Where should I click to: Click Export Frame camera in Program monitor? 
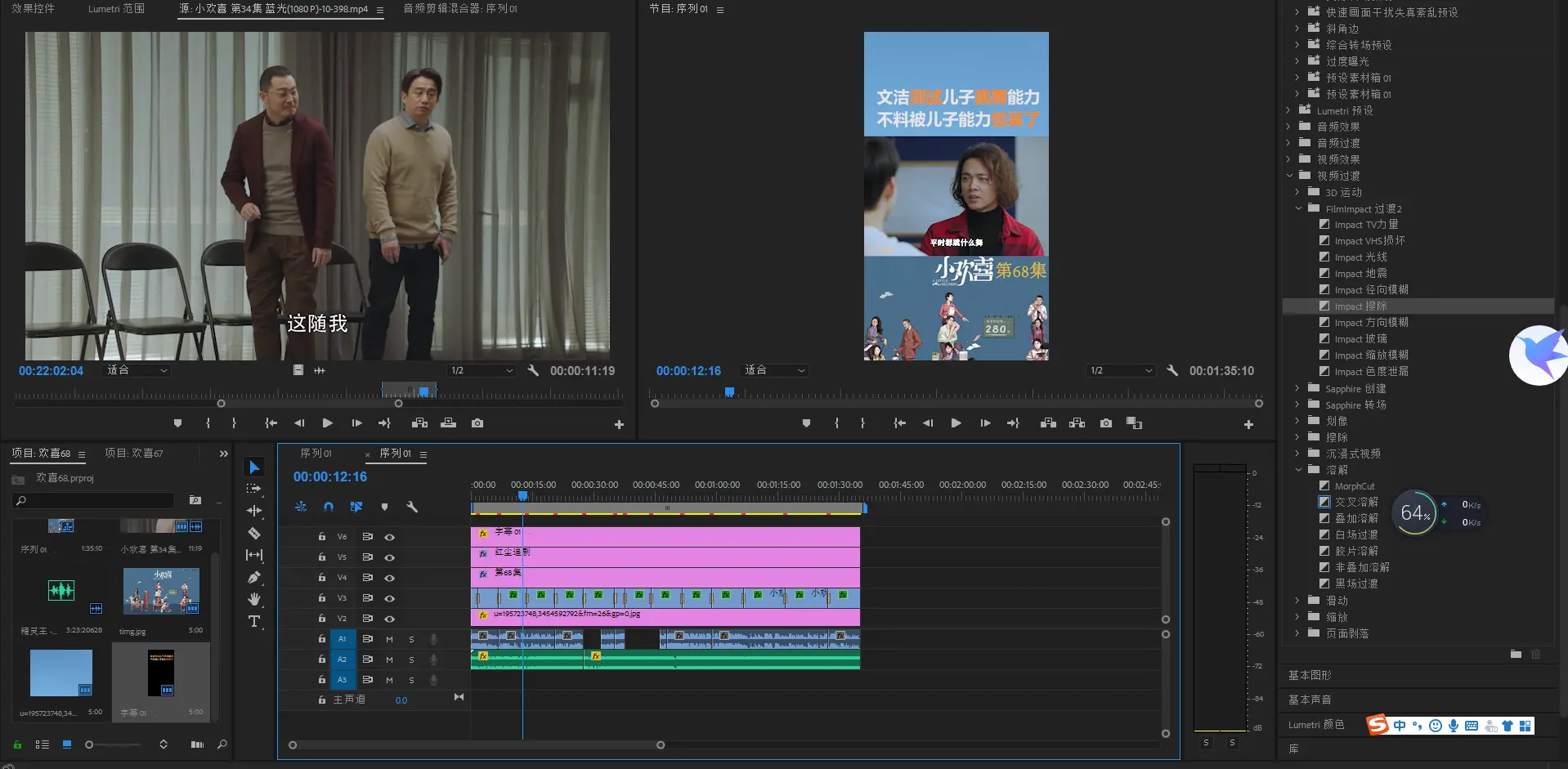[1105, 423]
